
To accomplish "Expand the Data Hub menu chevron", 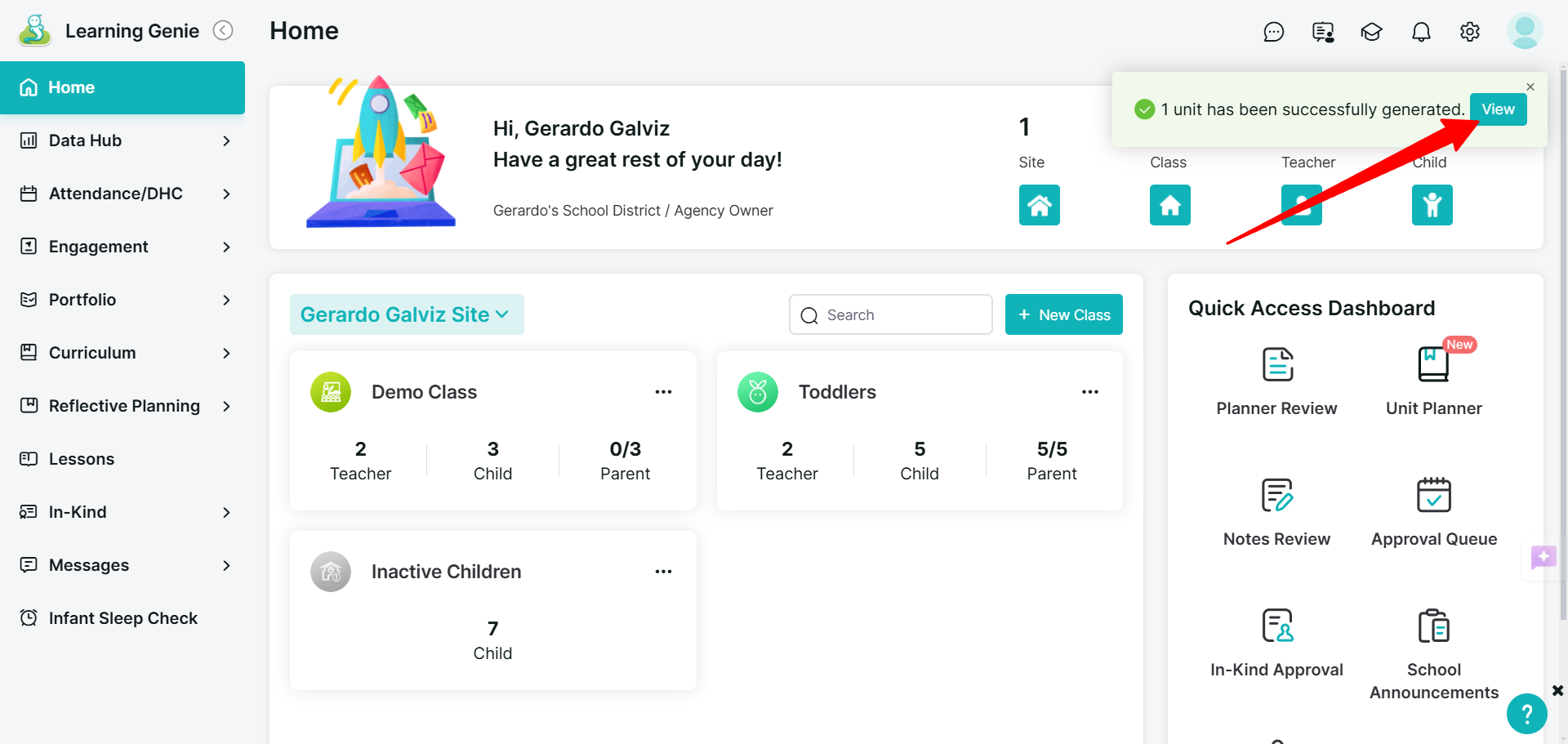I will click(226, 140).
